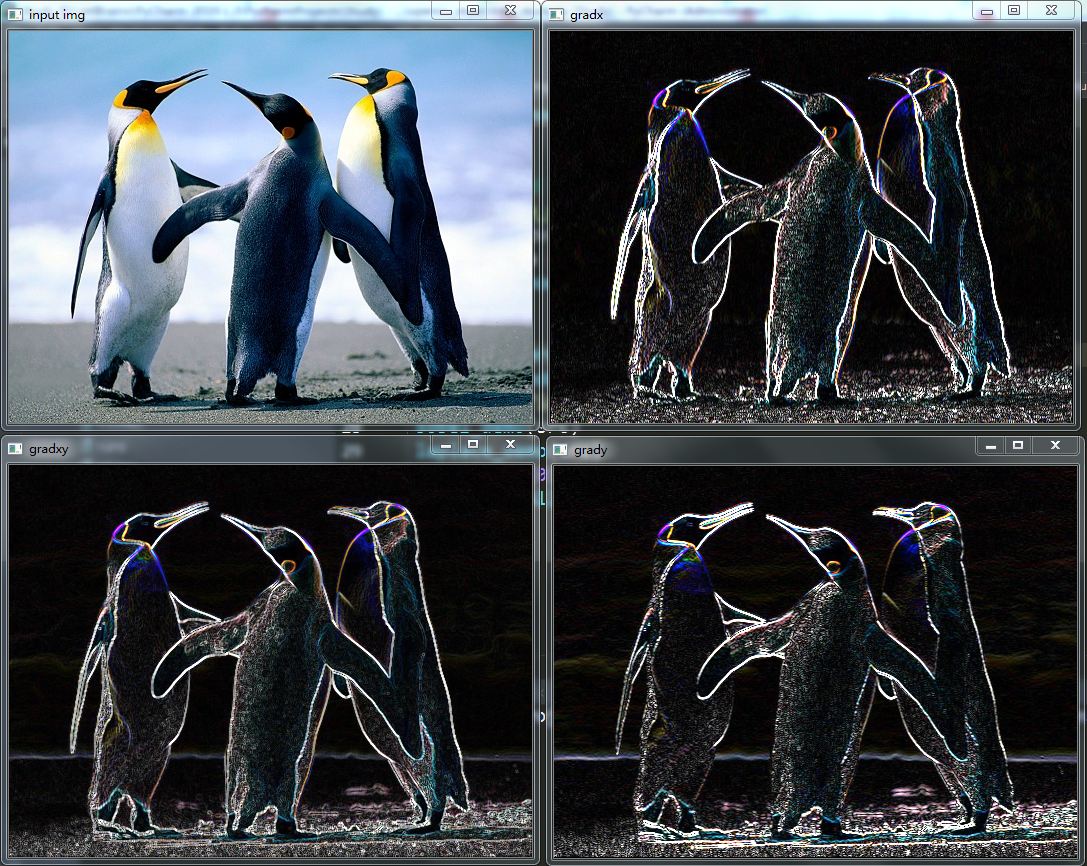1087x866 pixels.
Task: Click the 'gradx' title text
Action: point(586,15)
